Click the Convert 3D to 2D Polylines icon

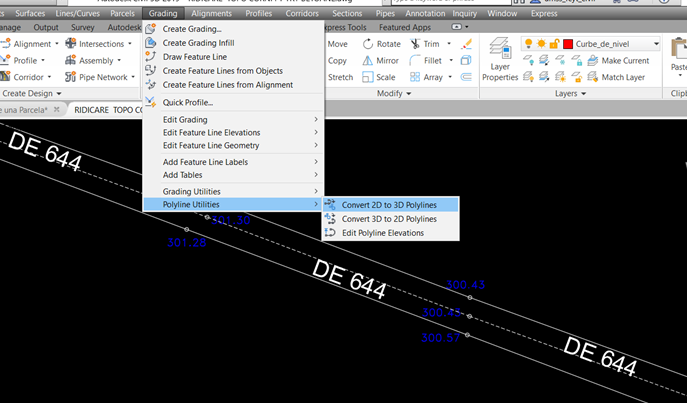point(330,218)
